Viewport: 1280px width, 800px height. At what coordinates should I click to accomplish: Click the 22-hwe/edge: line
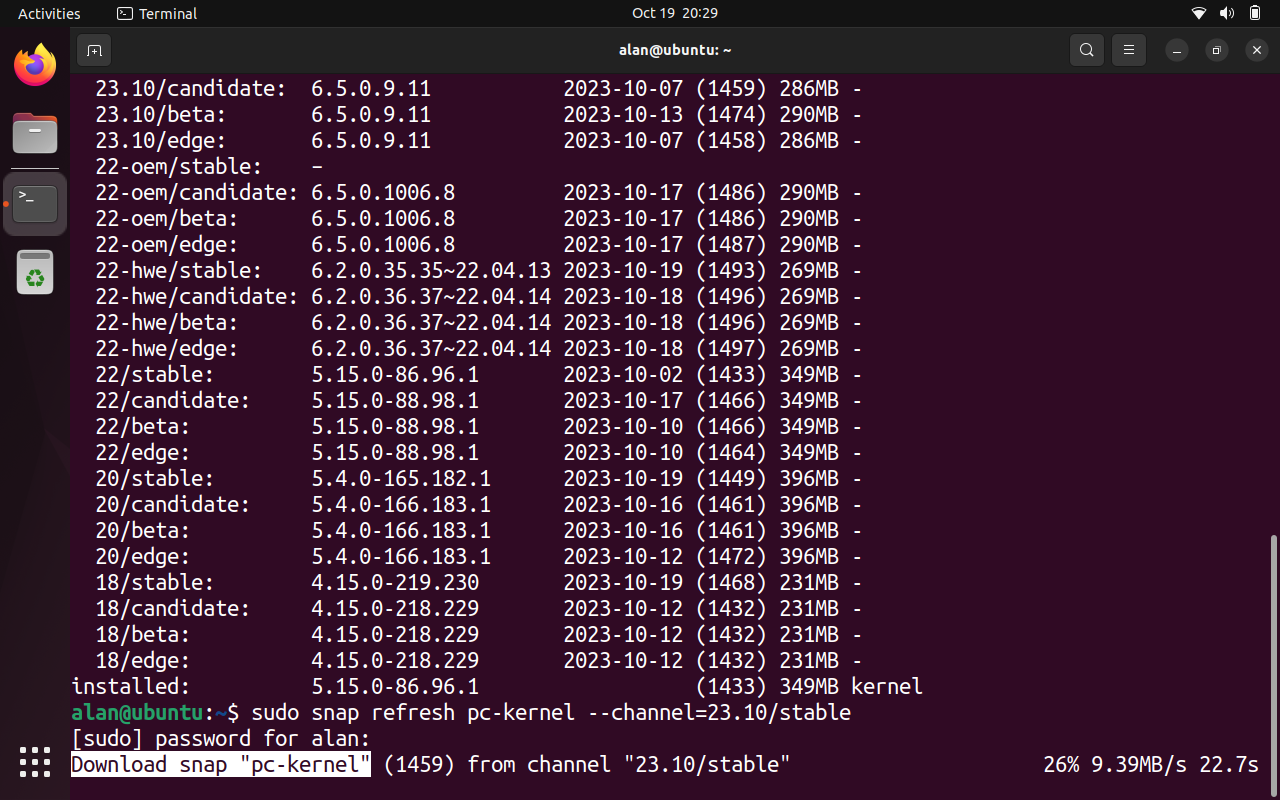pyautogui.click(x=478, y=349)
